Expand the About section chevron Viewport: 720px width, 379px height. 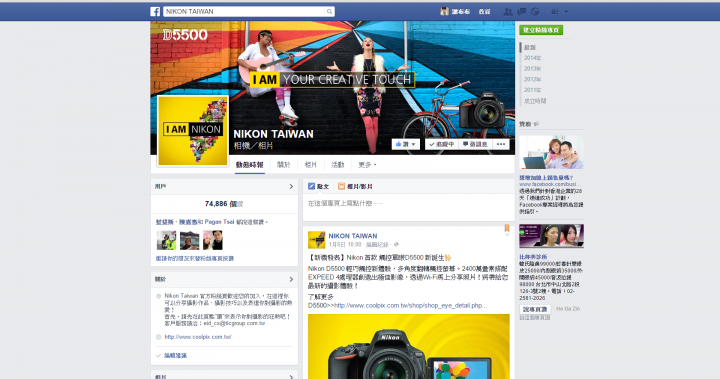291,279
